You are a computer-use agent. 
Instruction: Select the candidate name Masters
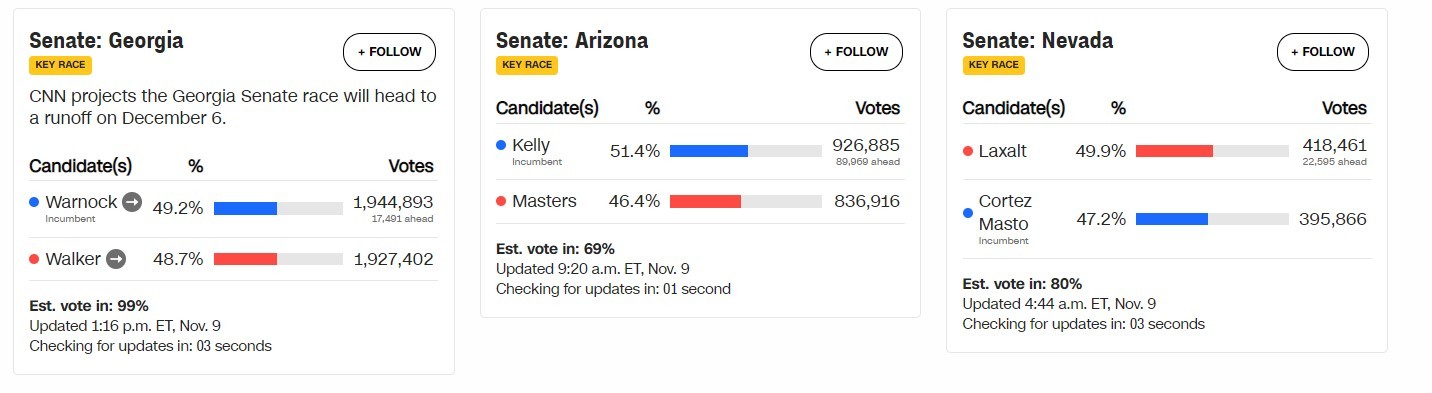[544, 201]
